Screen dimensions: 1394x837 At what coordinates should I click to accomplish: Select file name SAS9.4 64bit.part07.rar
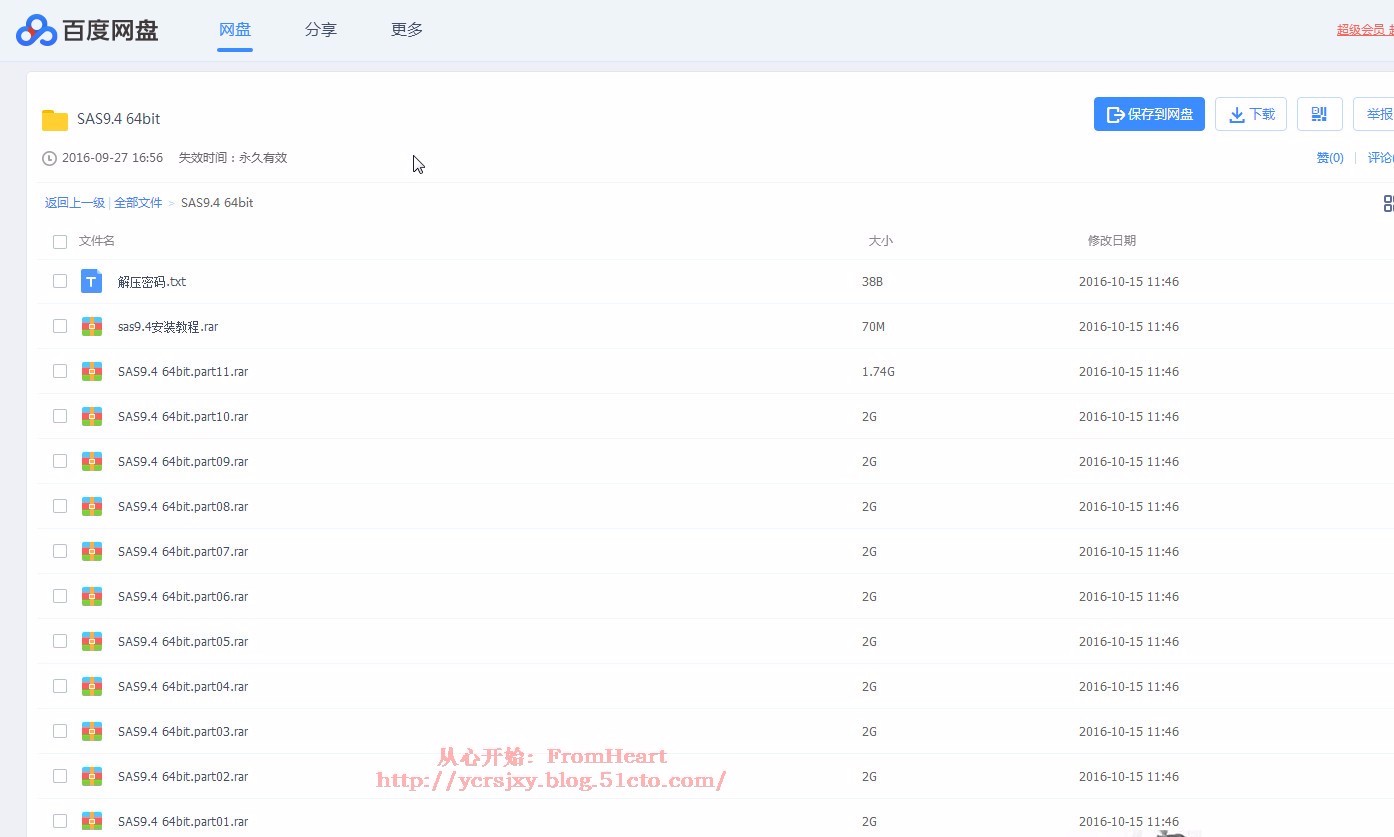(x=183, y=552)
